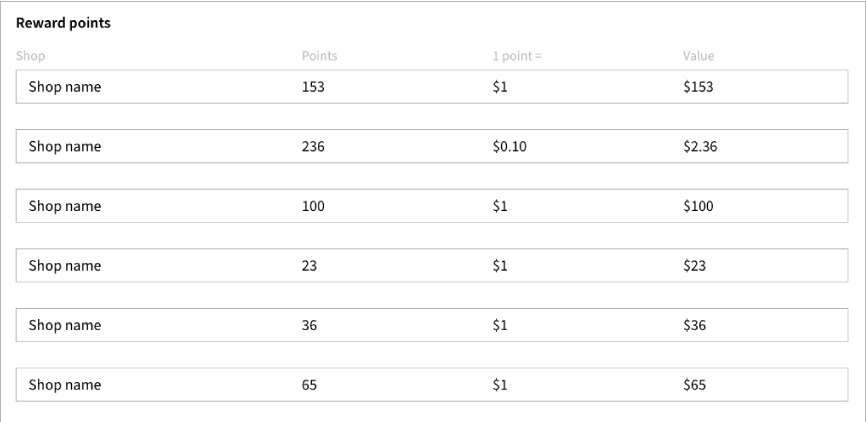Select the row with 153 points

tap(432, 87)
